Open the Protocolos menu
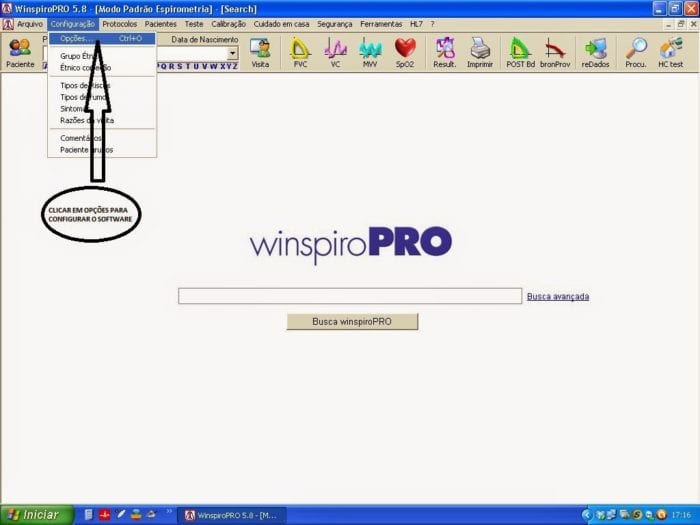The height and width of the screenshot is (525, 700). click(x=120, y=24)
